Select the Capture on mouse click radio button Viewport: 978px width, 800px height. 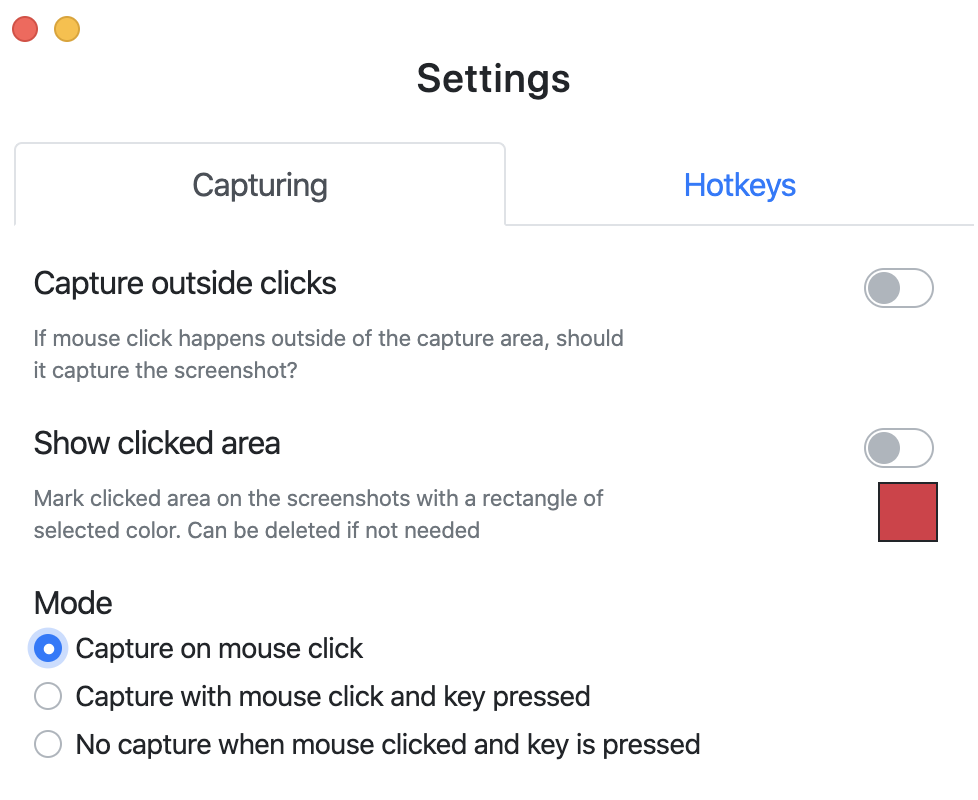coord(48,649)
